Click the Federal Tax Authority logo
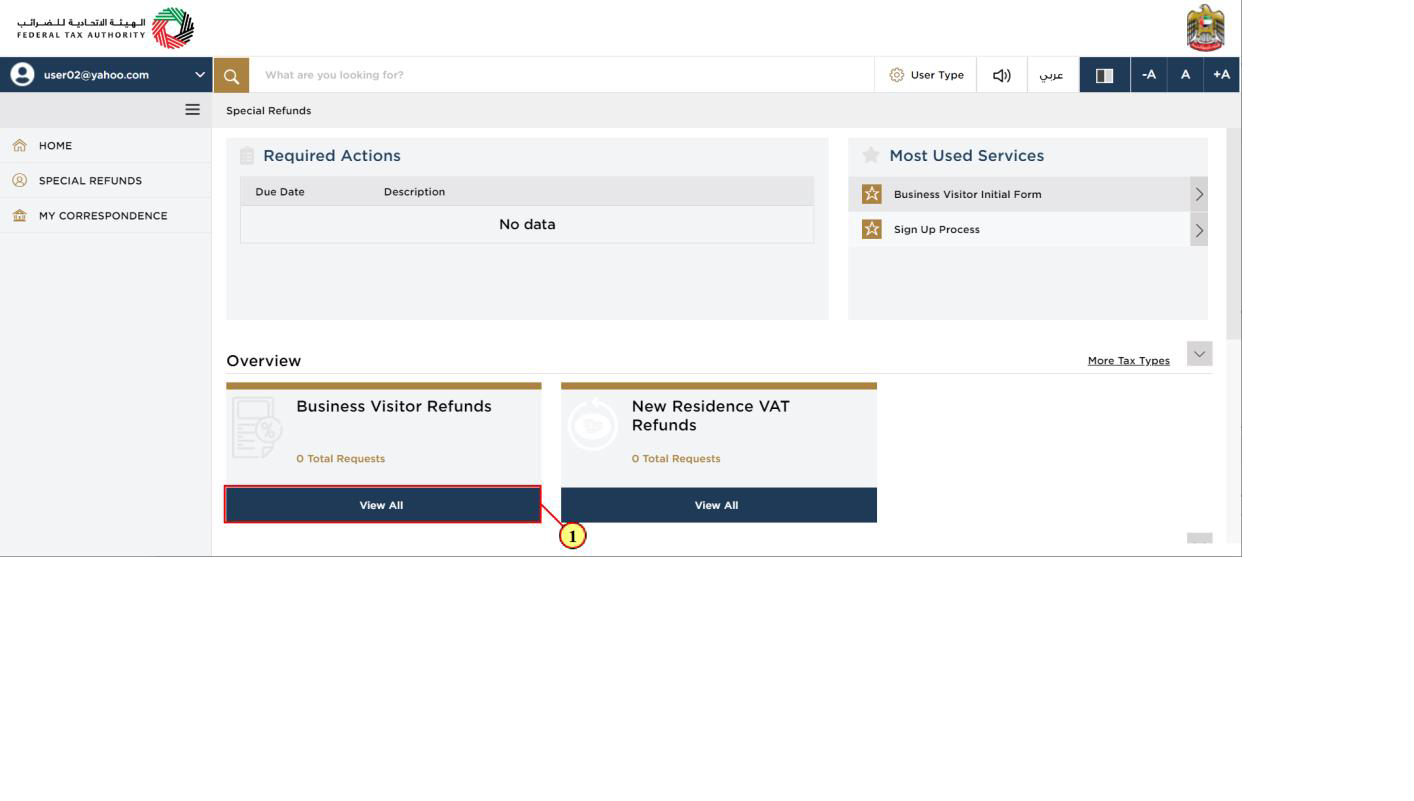The image size is (1414, 801). (x=106, y=28)
